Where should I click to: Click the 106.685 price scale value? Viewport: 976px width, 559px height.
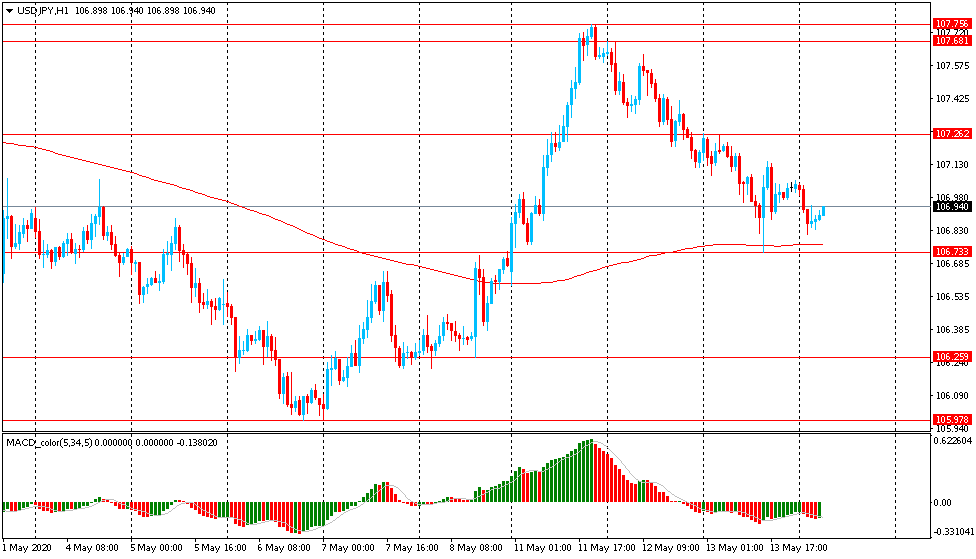952,263
